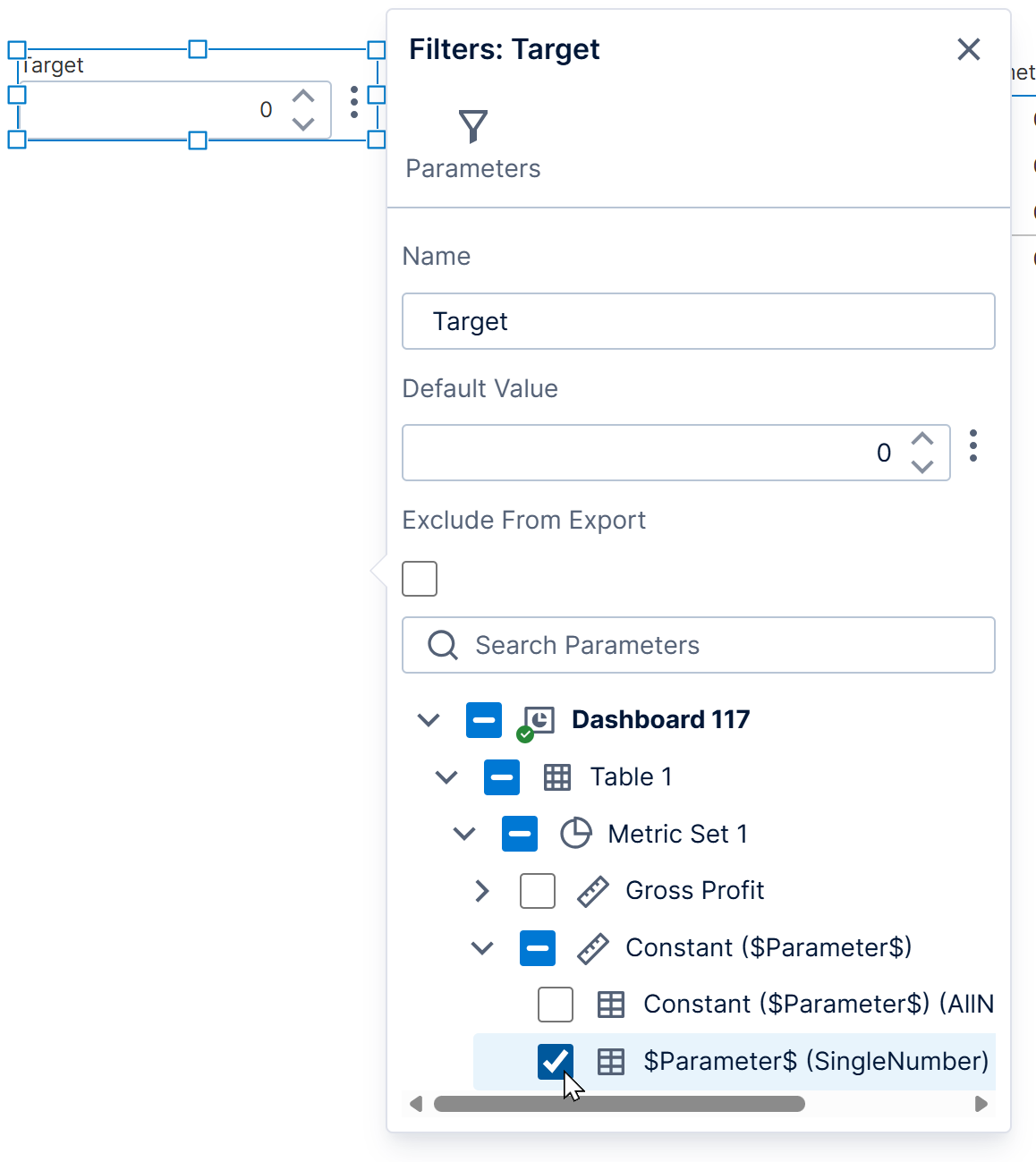Screen dimensions: 1036x1162
Task: Click the measure icon next to Gross Profit
Action: tap(592, 891)
